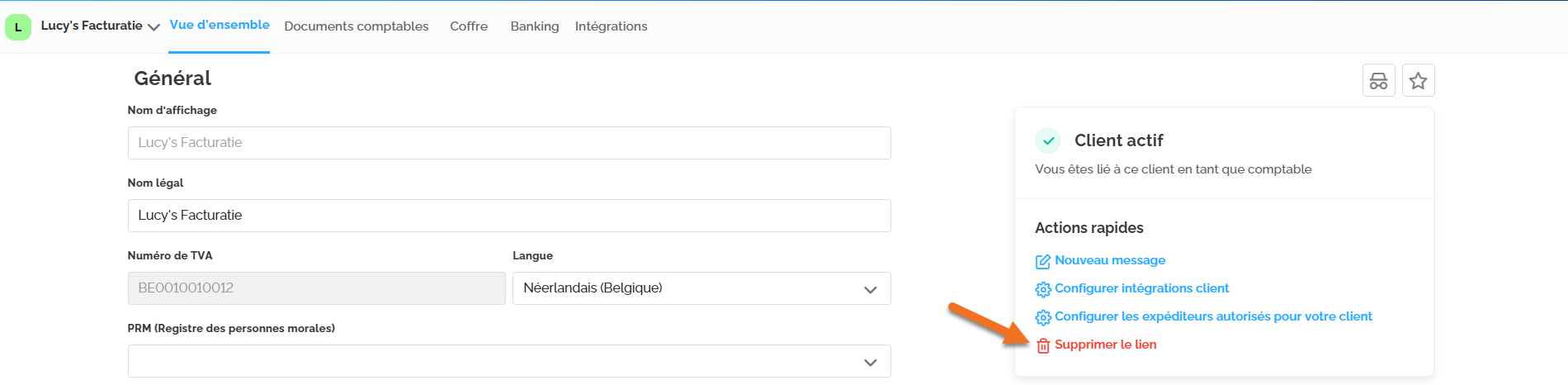Click the Supprimer le lien link

(1106, 345)
